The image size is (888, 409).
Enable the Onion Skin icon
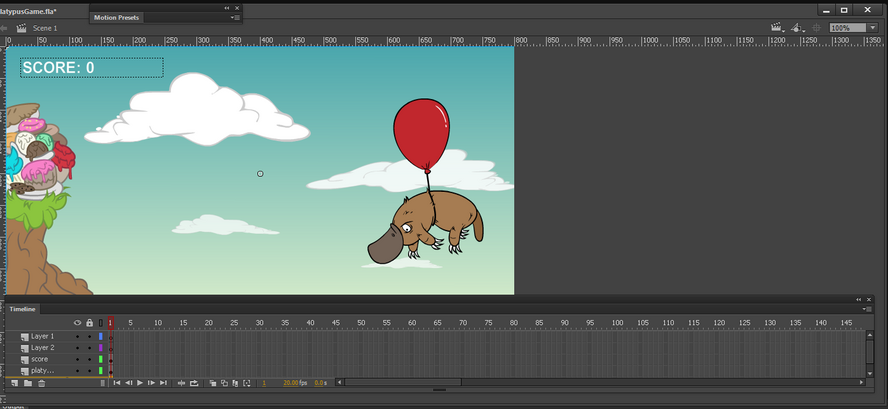[x=211, y=383]
